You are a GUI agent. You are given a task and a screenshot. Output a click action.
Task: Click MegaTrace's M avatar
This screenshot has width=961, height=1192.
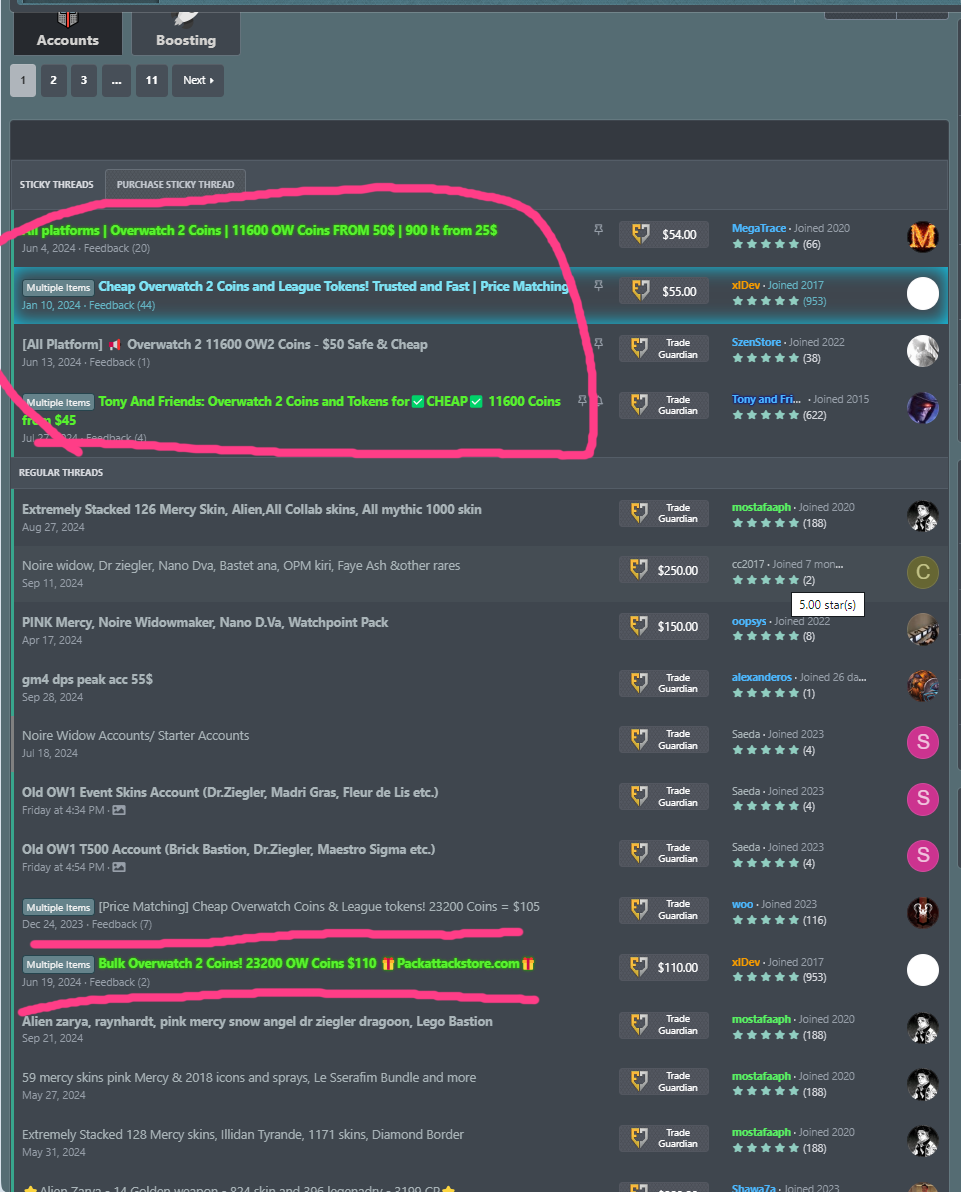pyautogui.click(x=923, y=236)
